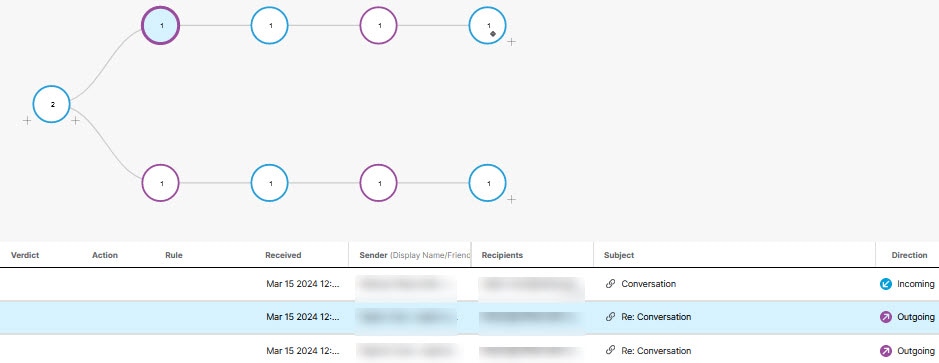Expand plus icon beside lower branch end node
The image size is (939, 363).
511,199
